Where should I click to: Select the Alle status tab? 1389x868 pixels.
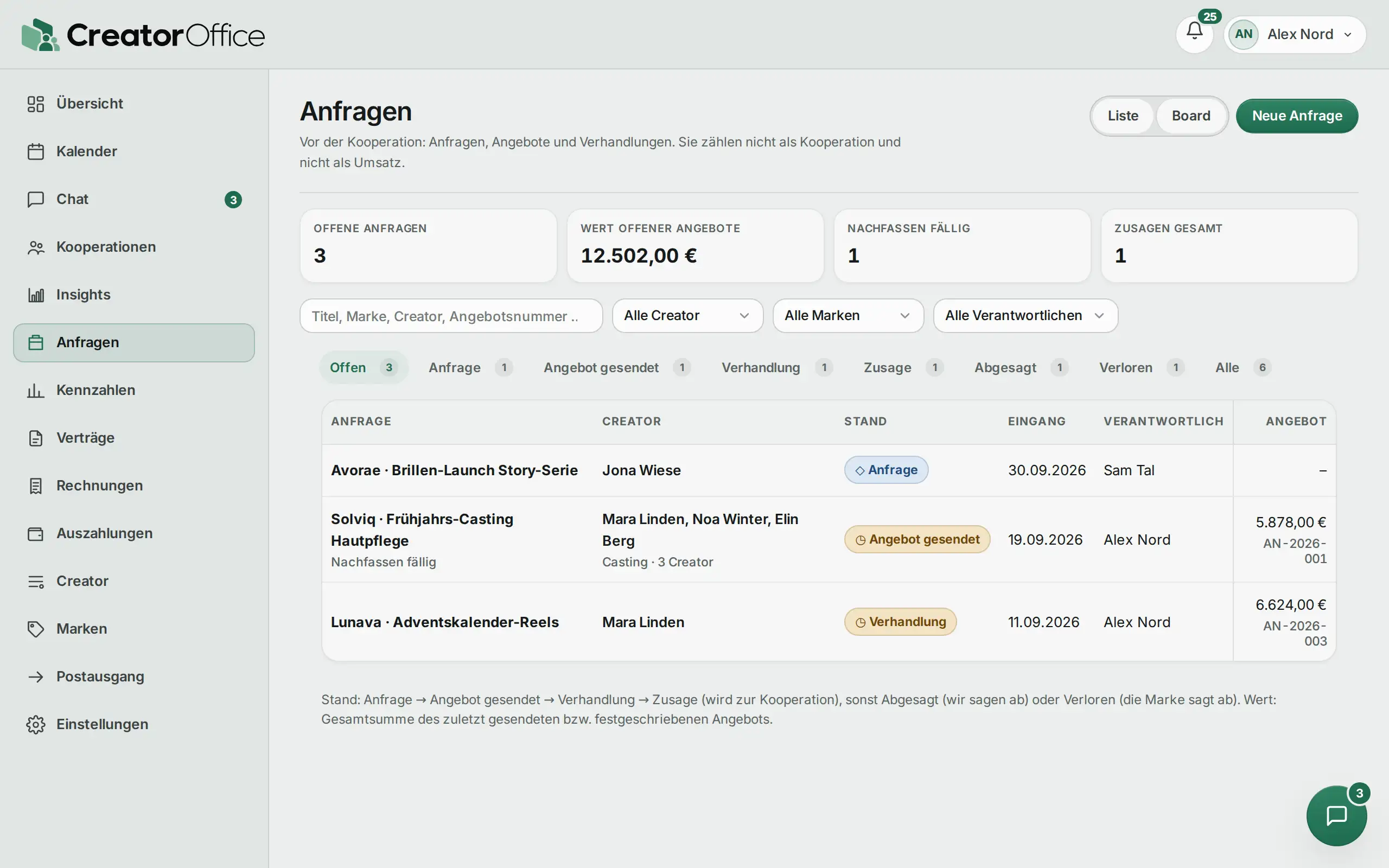point(1243,367)
